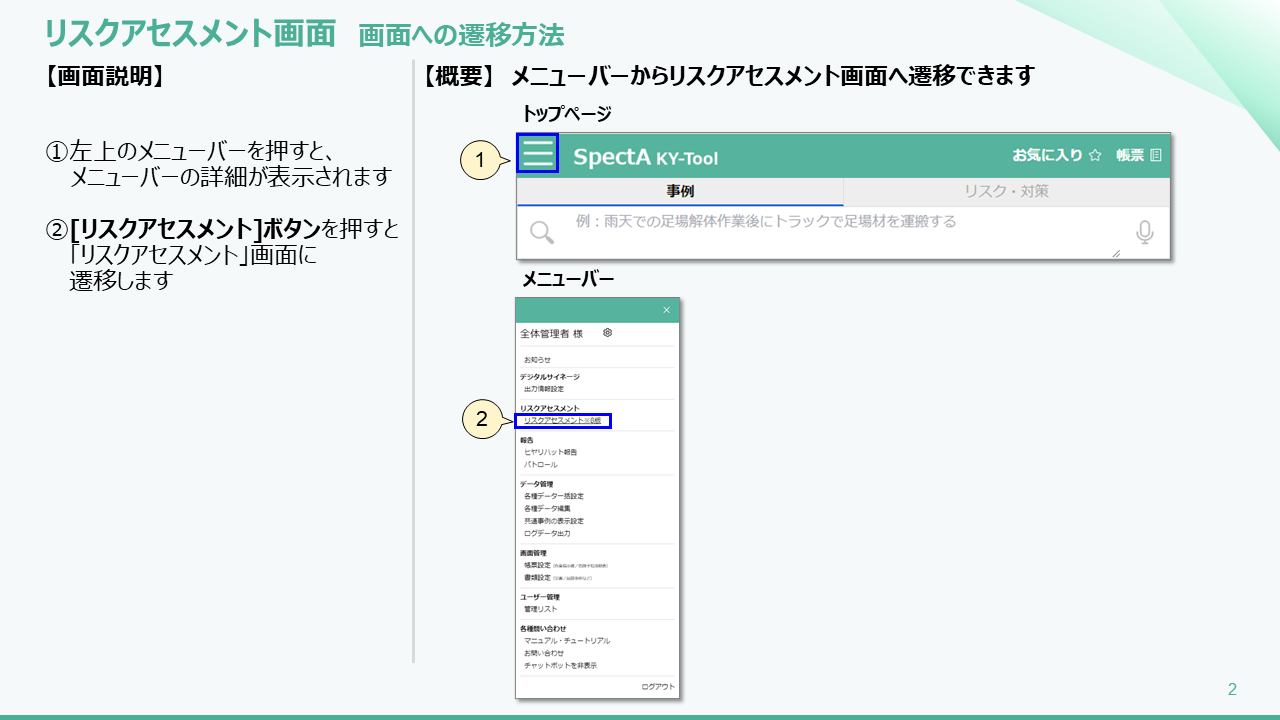
Task: Select リスクアセスメント menu entry highlighted in blue
Action: (x=562, y=421)
